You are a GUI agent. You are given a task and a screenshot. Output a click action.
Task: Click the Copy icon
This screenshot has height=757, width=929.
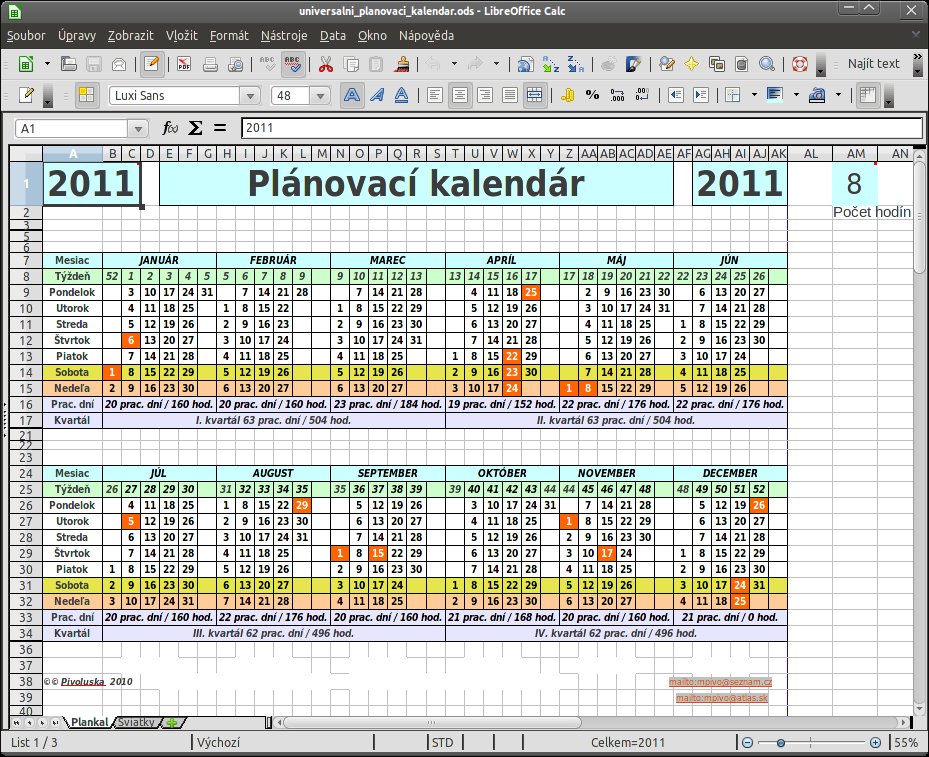pos(351,63)
